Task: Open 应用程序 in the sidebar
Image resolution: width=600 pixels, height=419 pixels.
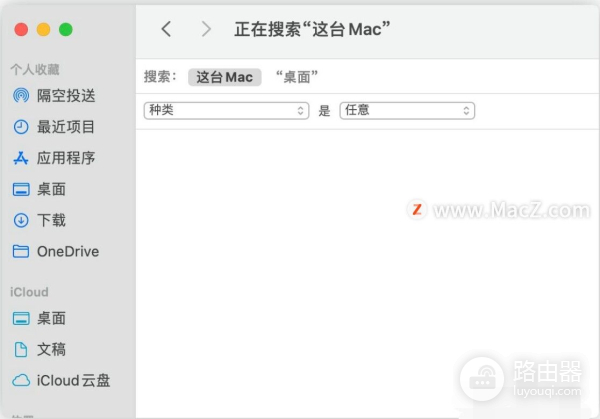Action: [x=66, y=158]
